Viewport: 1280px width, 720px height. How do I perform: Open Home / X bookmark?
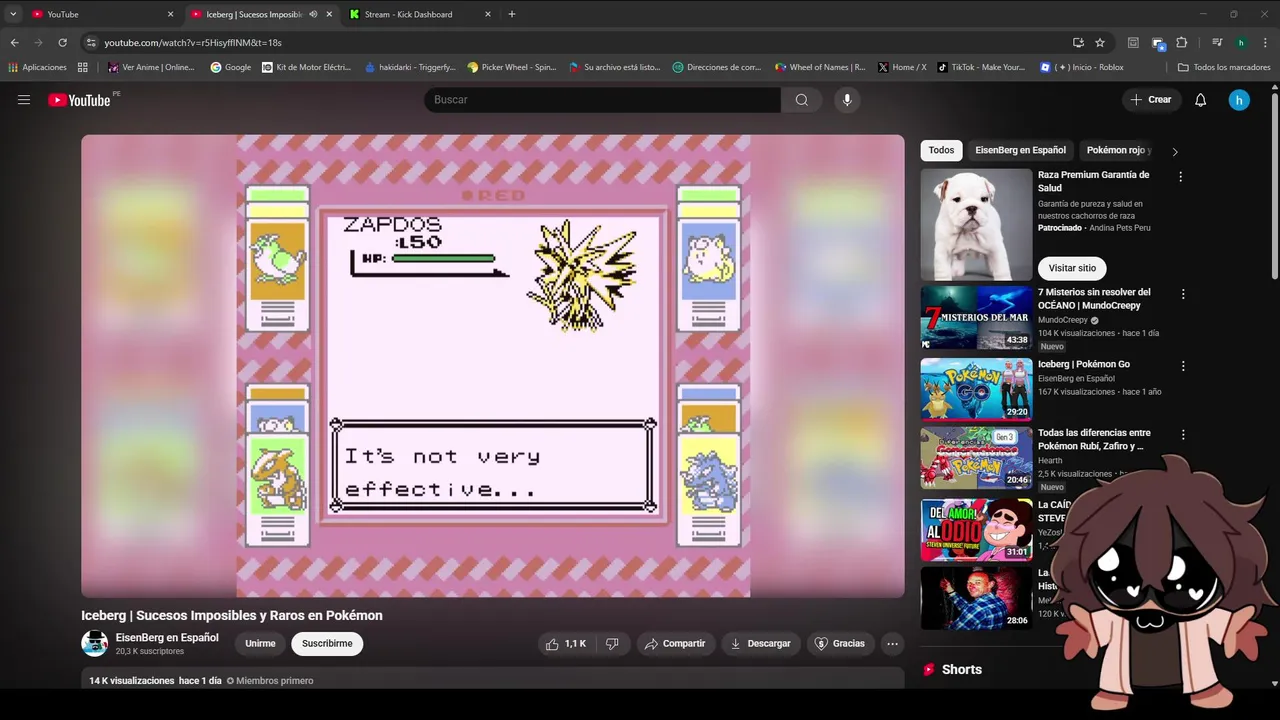(x=902, y=67)
